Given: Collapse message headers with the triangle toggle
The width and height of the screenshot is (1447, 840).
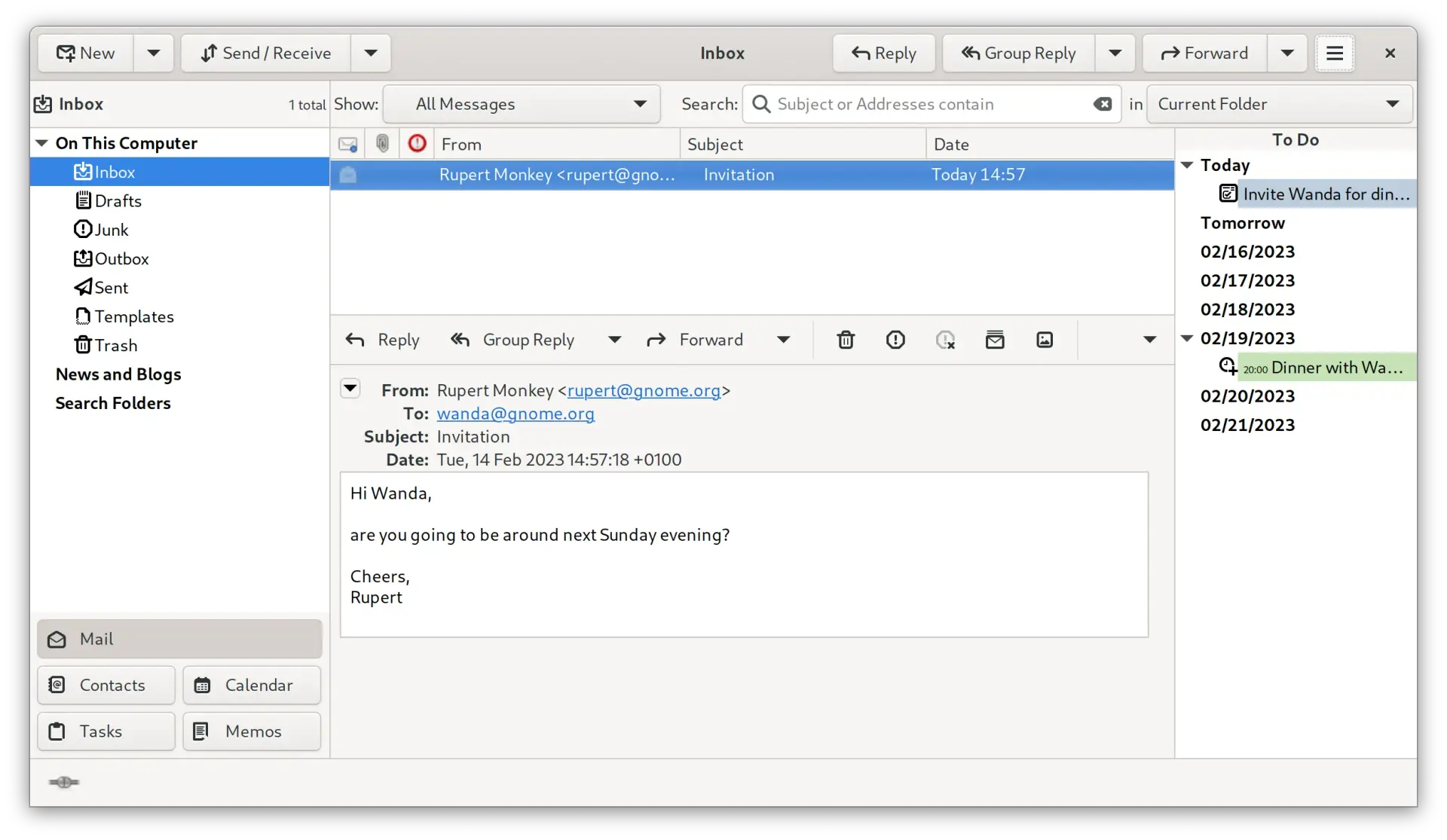Looking at the screenshot, I should click(x=350, y=389).
